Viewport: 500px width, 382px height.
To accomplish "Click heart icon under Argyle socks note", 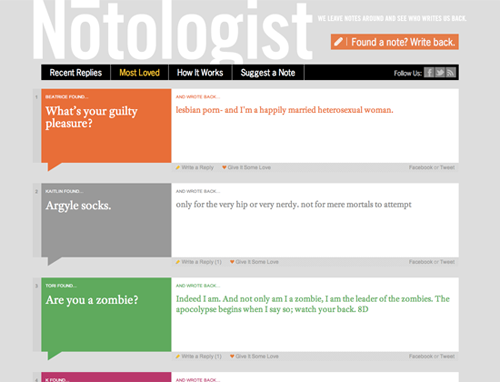I will point(232,262).
